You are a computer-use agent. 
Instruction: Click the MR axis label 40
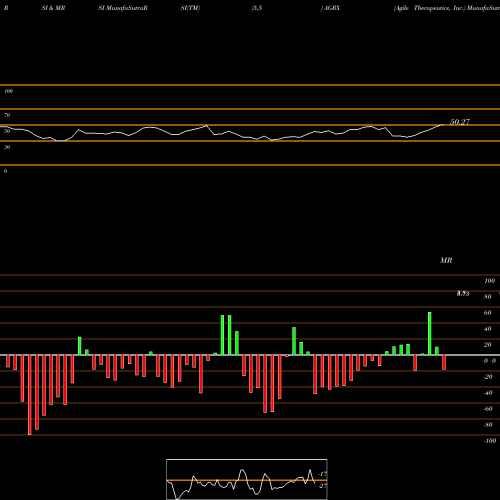(x=487, y=329)
